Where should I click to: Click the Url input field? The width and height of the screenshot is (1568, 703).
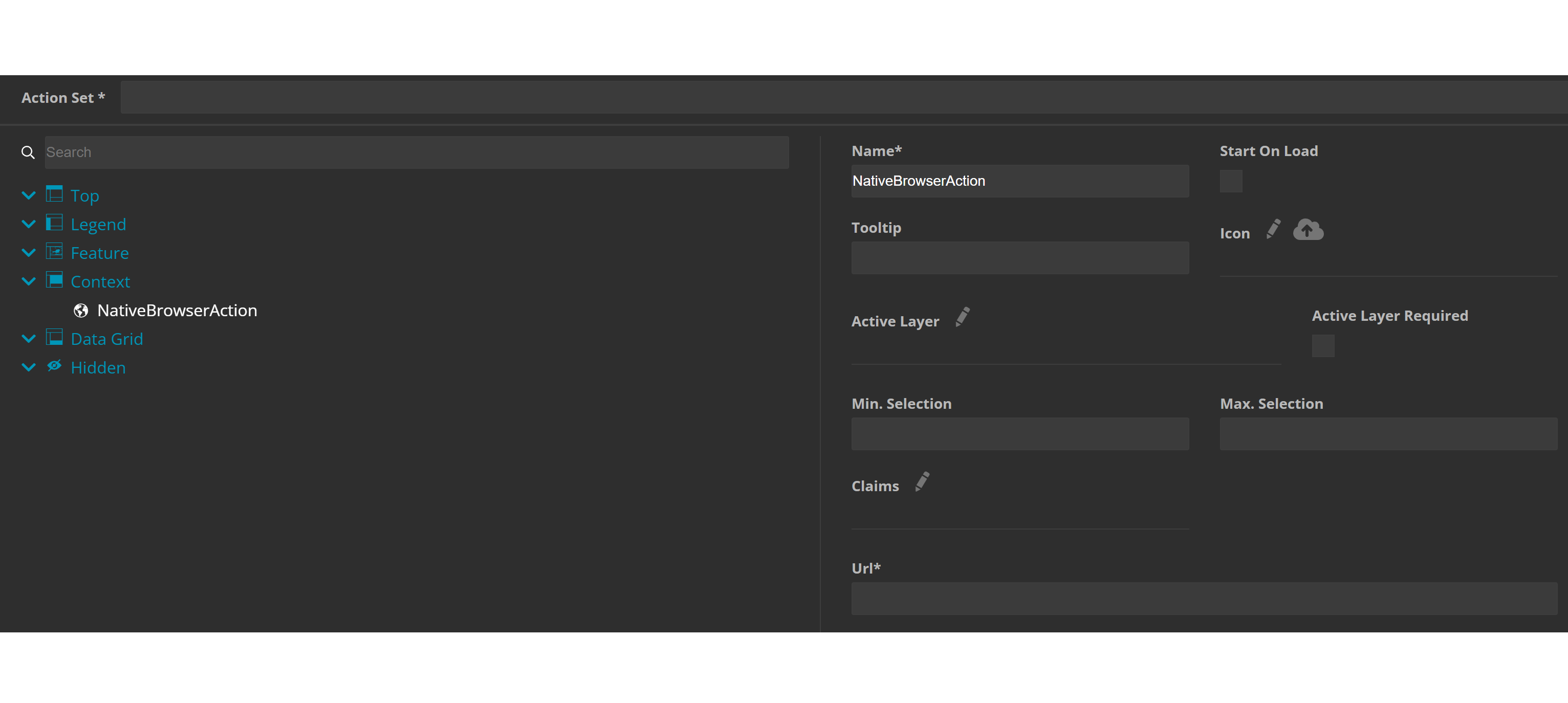1204,598
